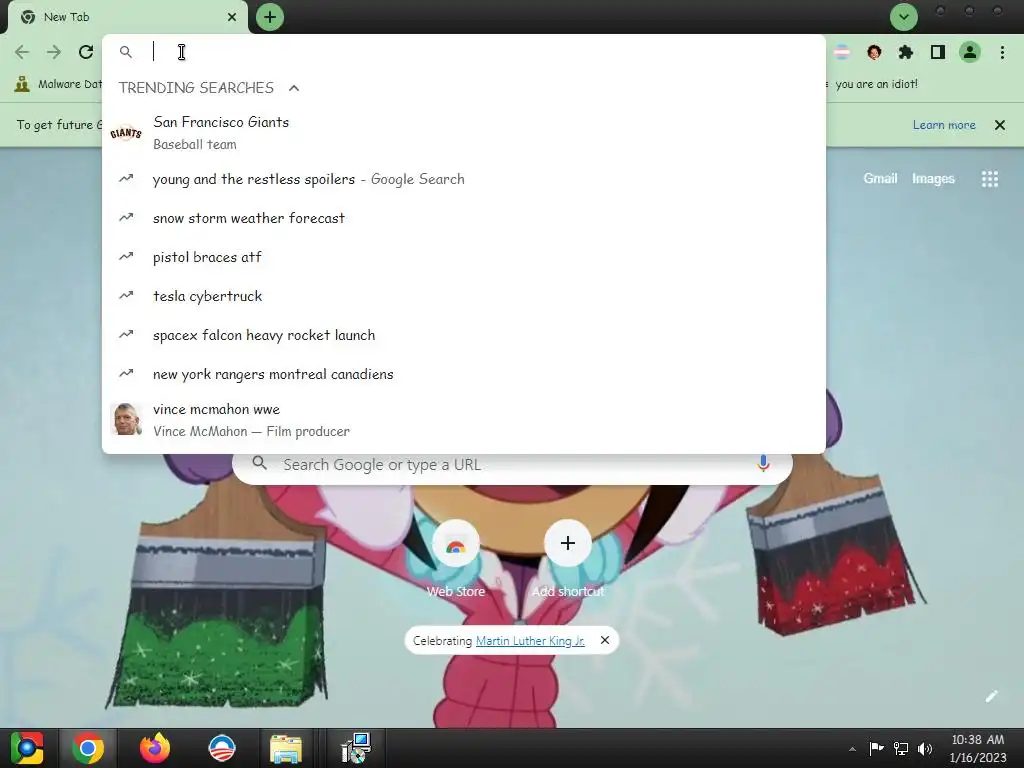Open Chrome three-dot menu
Image resolution: width=1024 pixels, height=768 pixels.
pos(1002,52)
